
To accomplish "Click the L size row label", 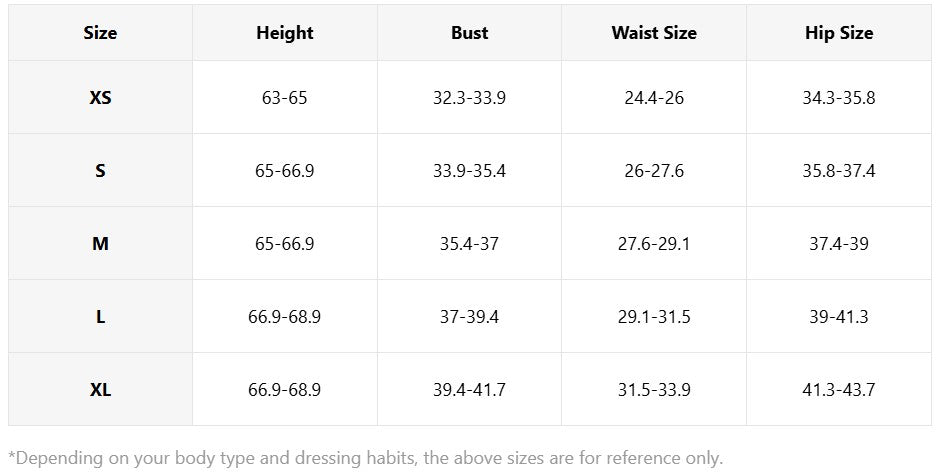I will 100,317.
